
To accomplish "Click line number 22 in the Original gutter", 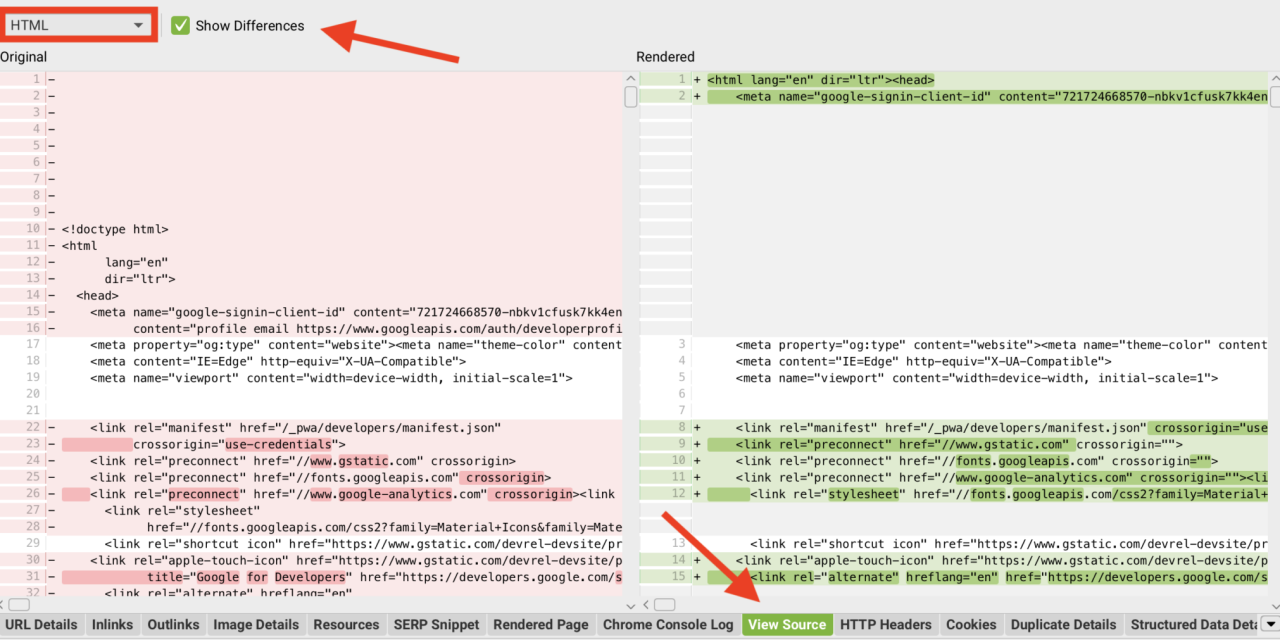I will click(x=35, y=428).
